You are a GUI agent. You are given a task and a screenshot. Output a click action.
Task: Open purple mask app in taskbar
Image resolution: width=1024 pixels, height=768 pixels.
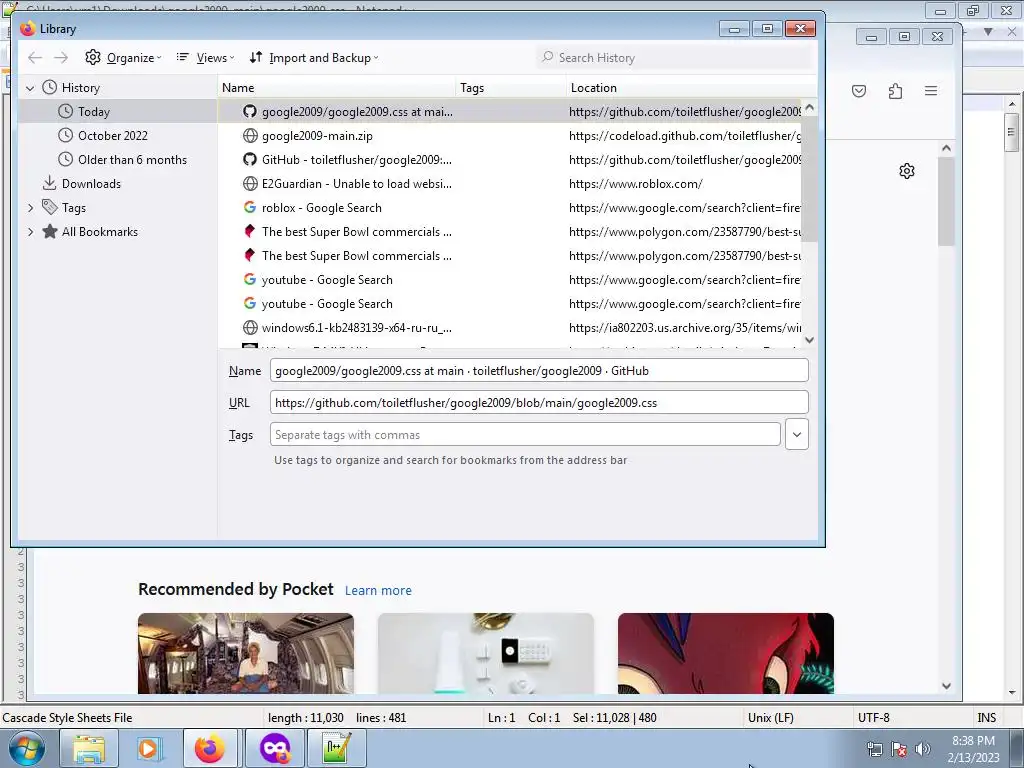[x=274, y=748]
